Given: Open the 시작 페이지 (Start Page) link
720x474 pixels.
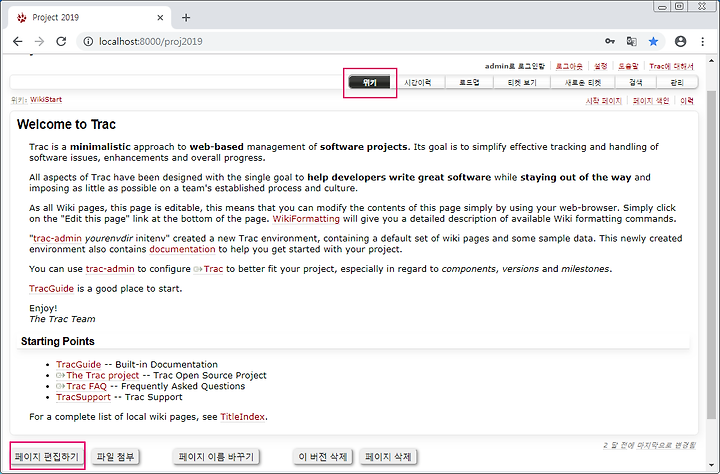Looking at the screenshot, I should coord(603,101).
